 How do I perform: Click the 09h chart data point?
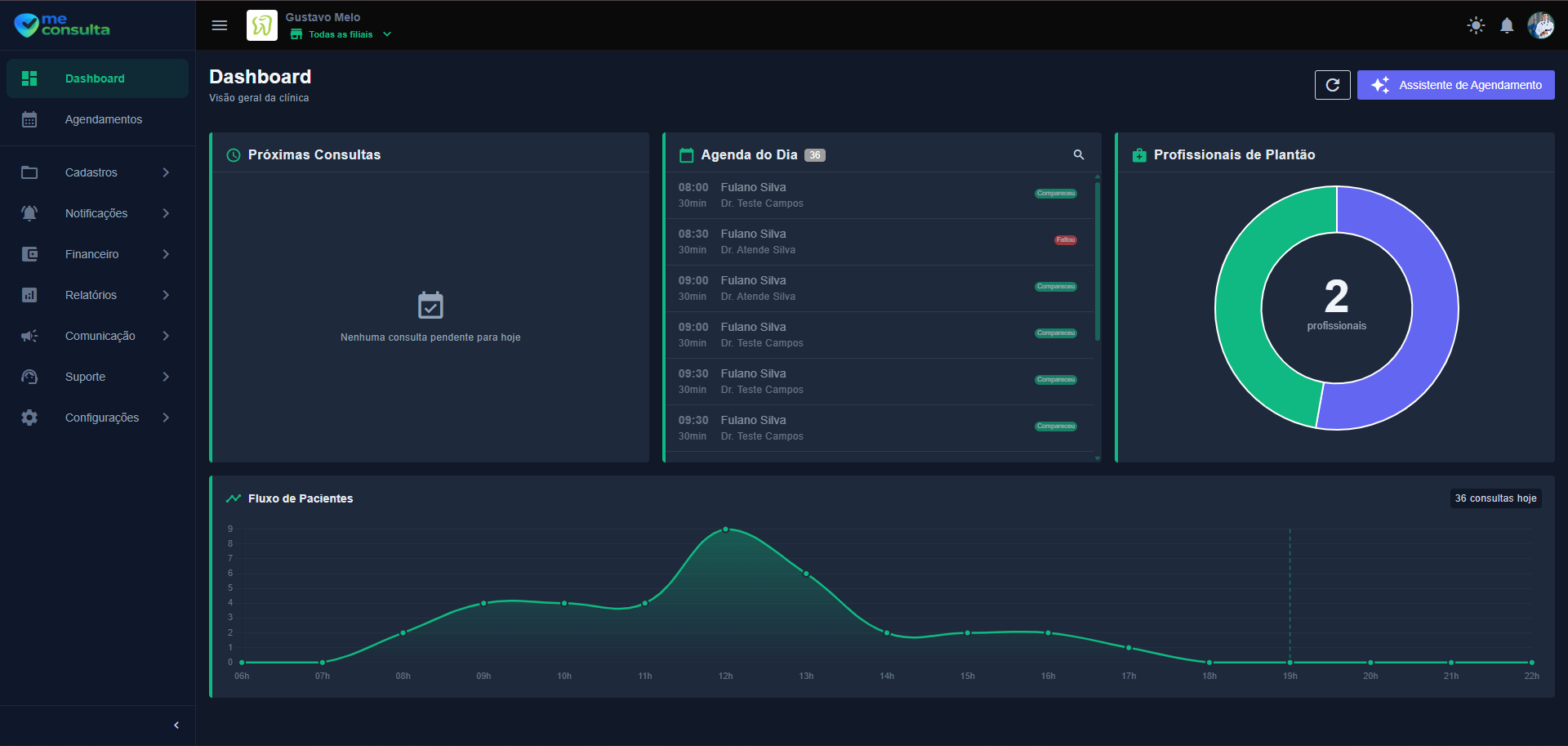(483, 603)
